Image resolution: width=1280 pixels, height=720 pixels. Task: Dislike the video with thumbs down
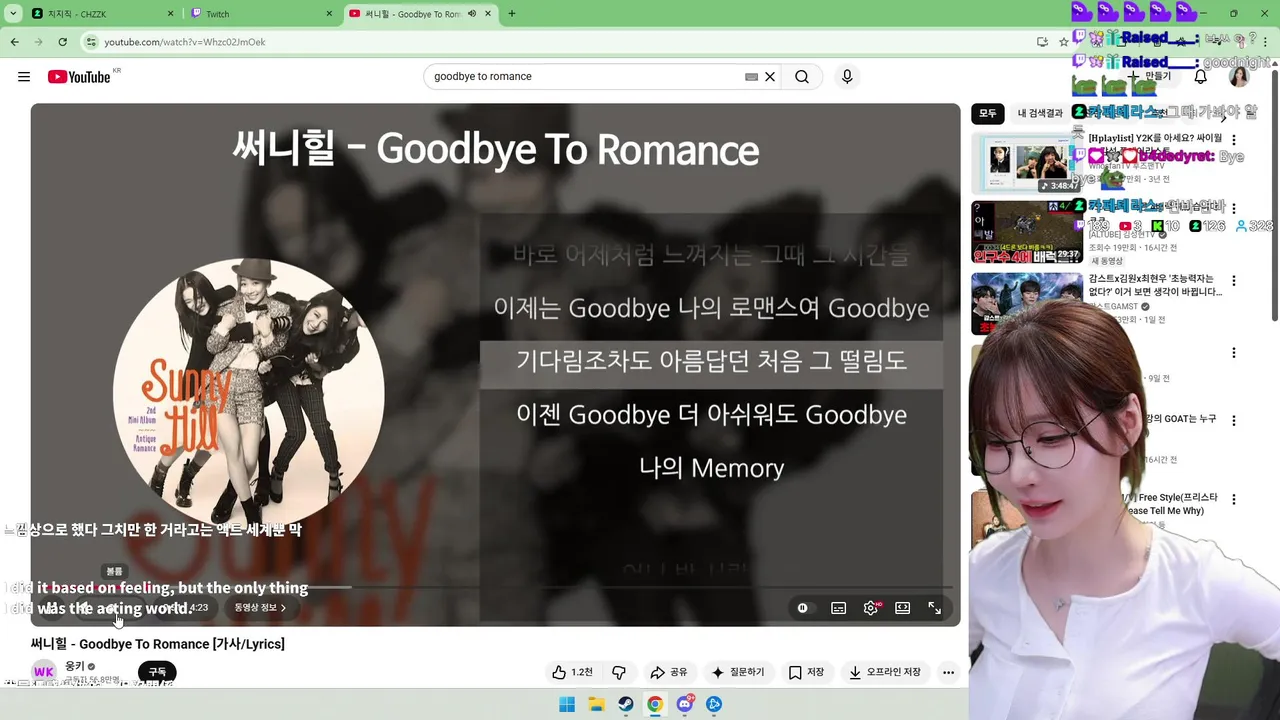click(x=619, y=672)
